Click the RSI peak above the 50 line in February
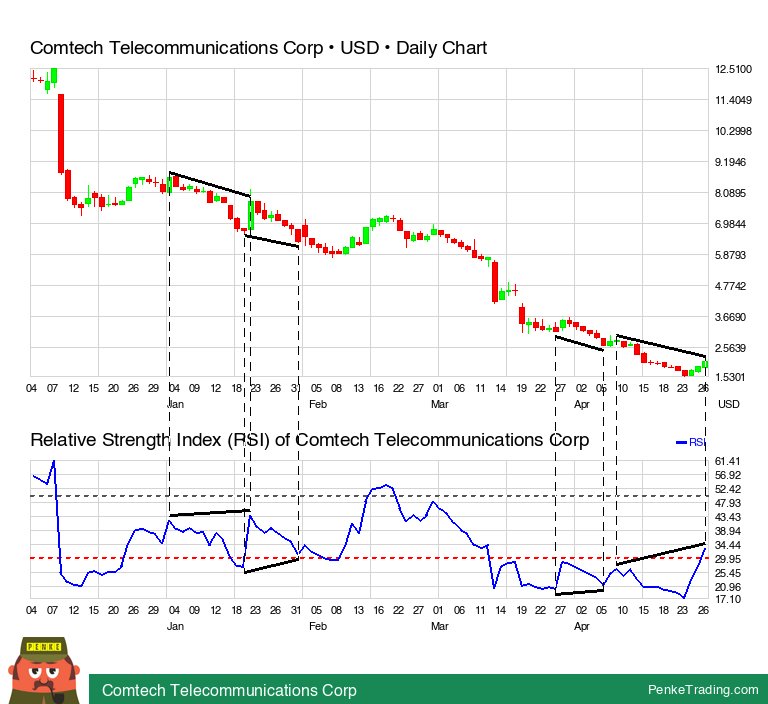 point(386,485)
